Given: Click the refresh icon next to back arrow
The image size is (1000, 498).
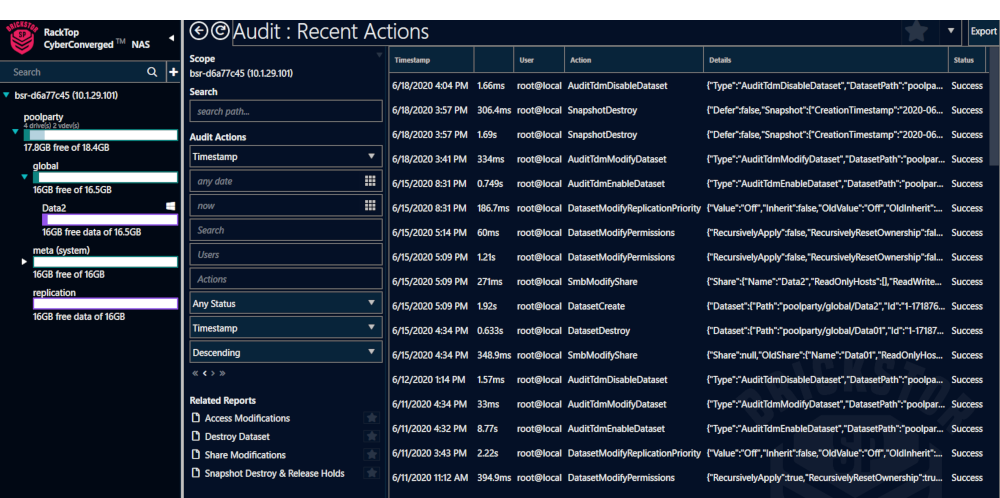Looking at the screenshot, I should (x=219, y=32).
